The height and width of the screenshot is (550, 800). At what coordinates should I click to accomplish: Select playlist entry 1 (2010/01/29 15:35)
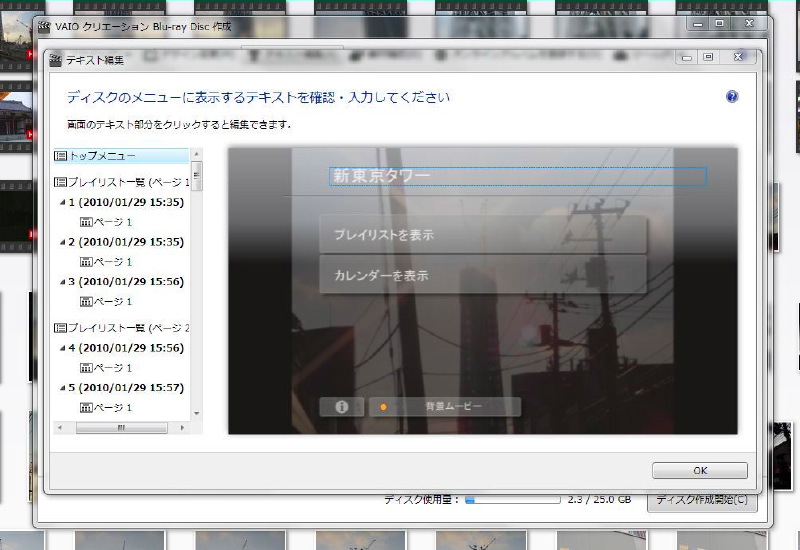[x=126, y=202]
